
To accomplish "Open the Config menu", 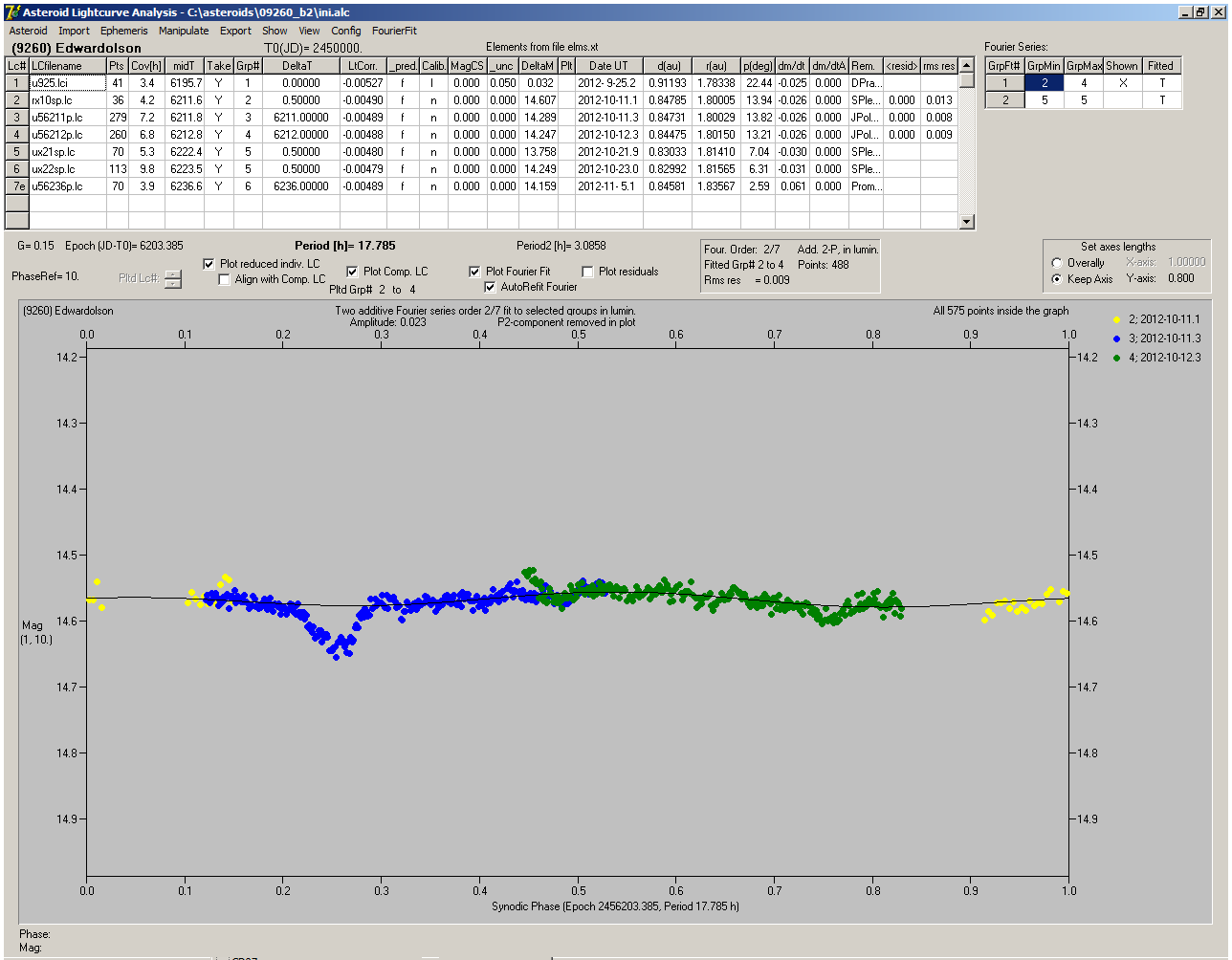I will 346,31.
